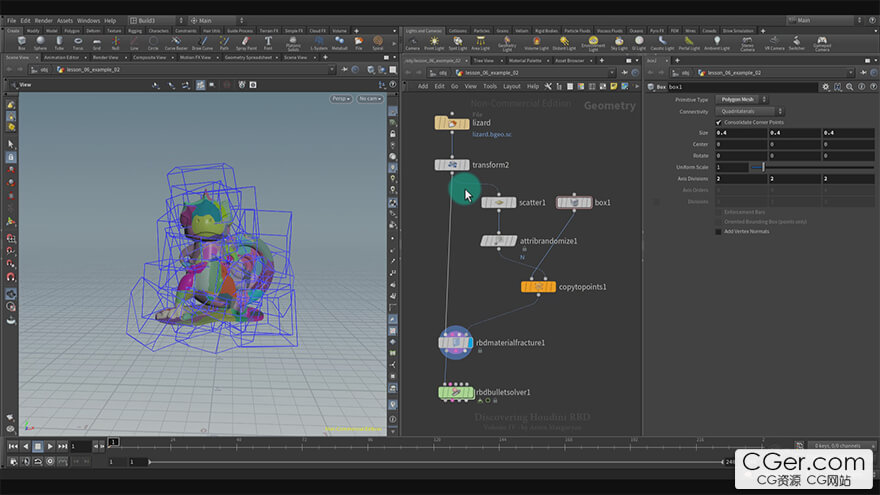This screenshot has width=880, height=495.
Task: Select the Spray Paint shelf tool
Action: (x=246, y=43)
